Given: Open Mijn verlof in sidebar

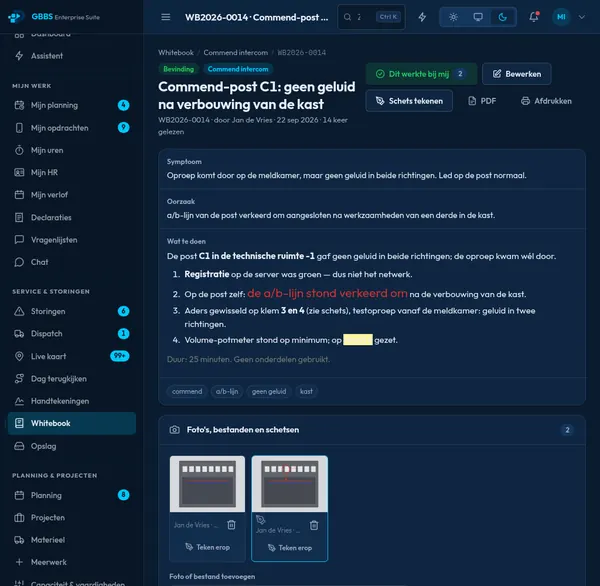Looking at the screenshot, I should 72,195.
